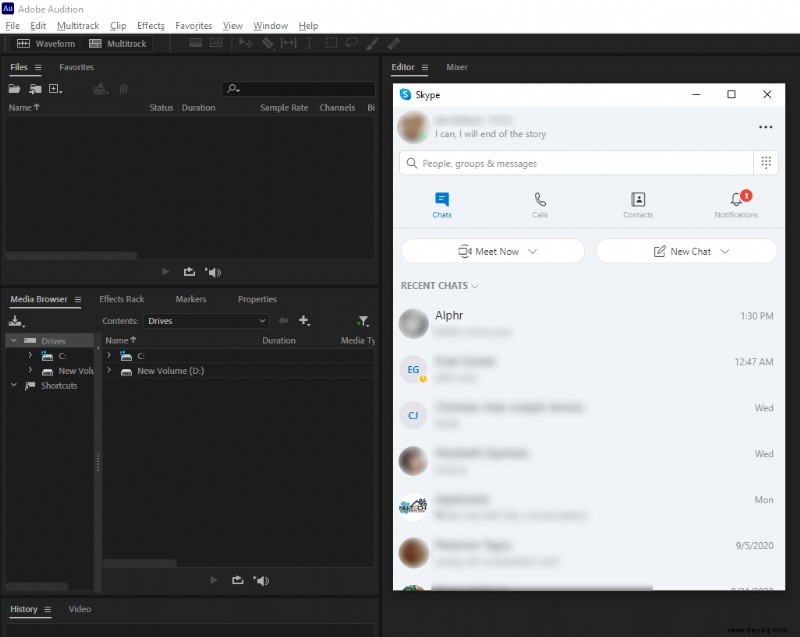Open Files panel menu icon
Image resolution: width=800 pixels, height=637 pixels.
pyautogui.click(x=38, y=67)
